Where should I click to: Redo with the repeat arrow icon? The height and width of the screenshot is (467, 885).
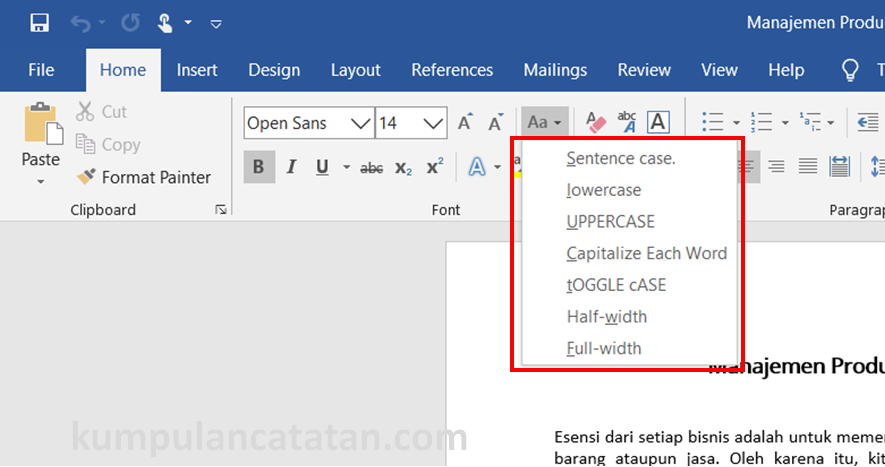[x=130, y=23]
